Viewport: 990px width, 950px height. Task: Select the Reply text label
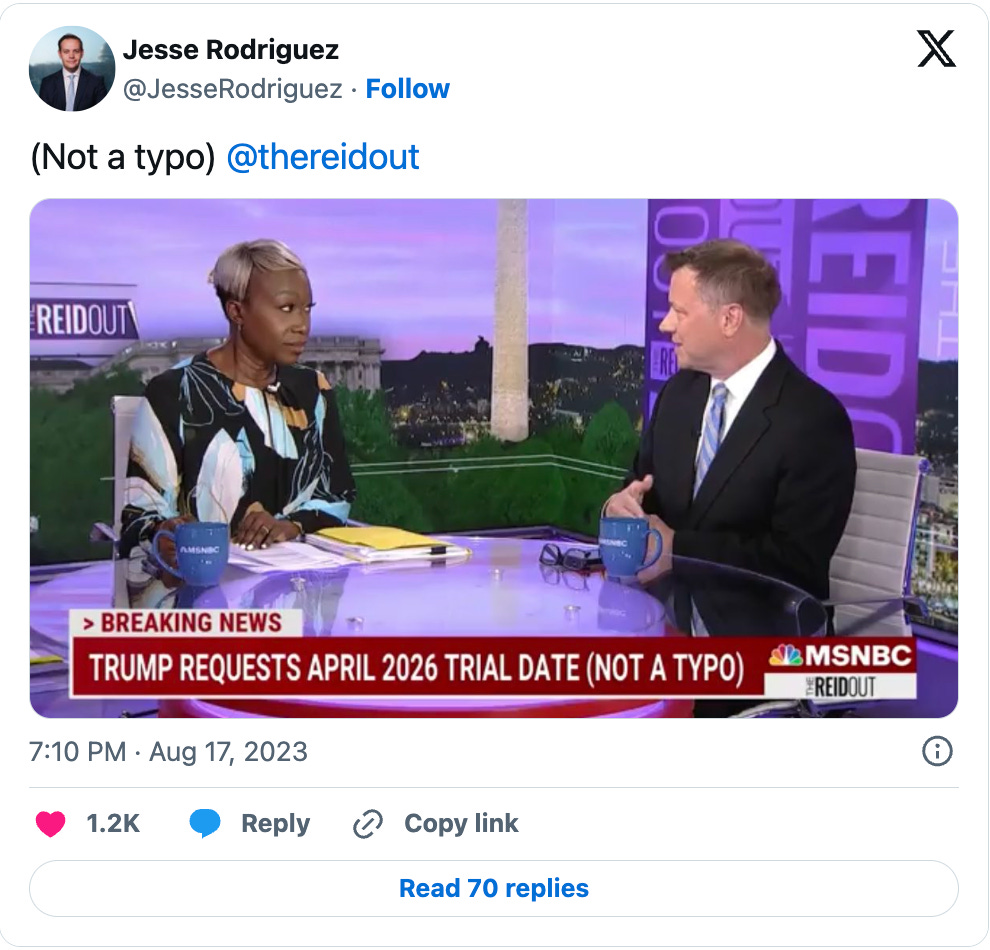pos(275,824)
